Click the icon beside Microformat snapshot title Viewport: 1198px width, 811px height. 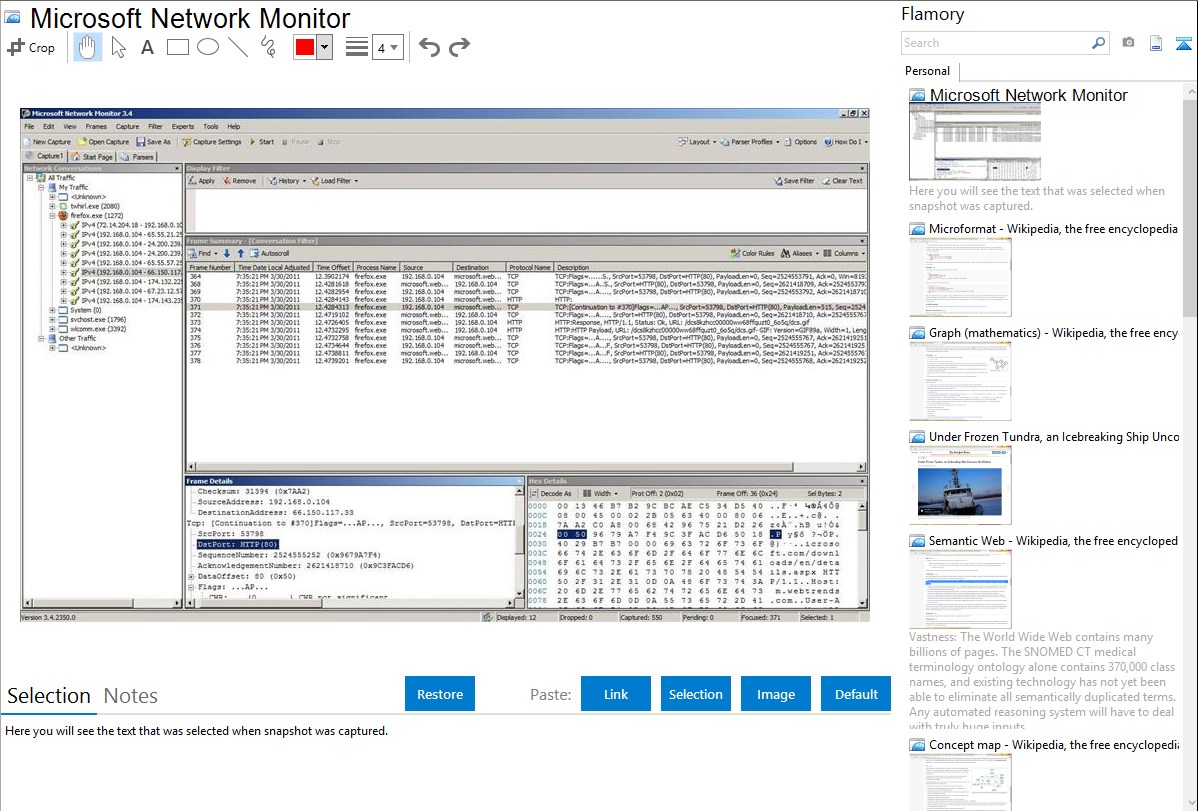point(917,229)
